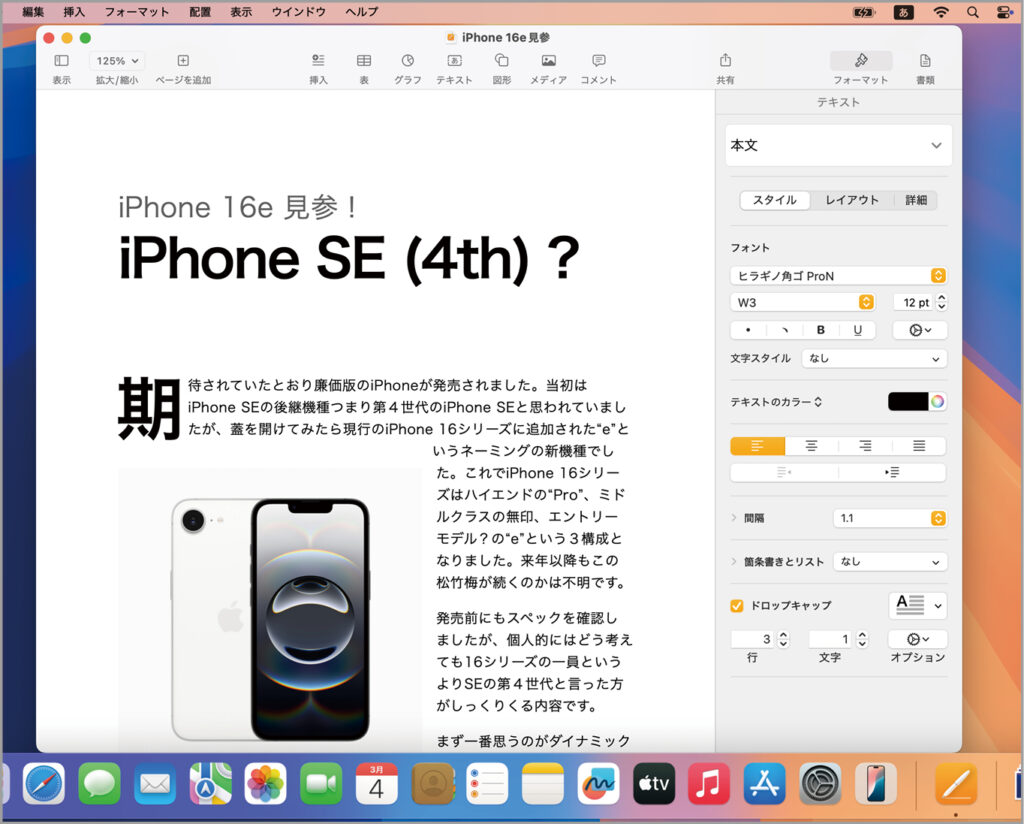Open the ヒラギノ角ゴ ProN font dropdown
1024x824 pixels.
pyautogui.click(x=838, y=276)
